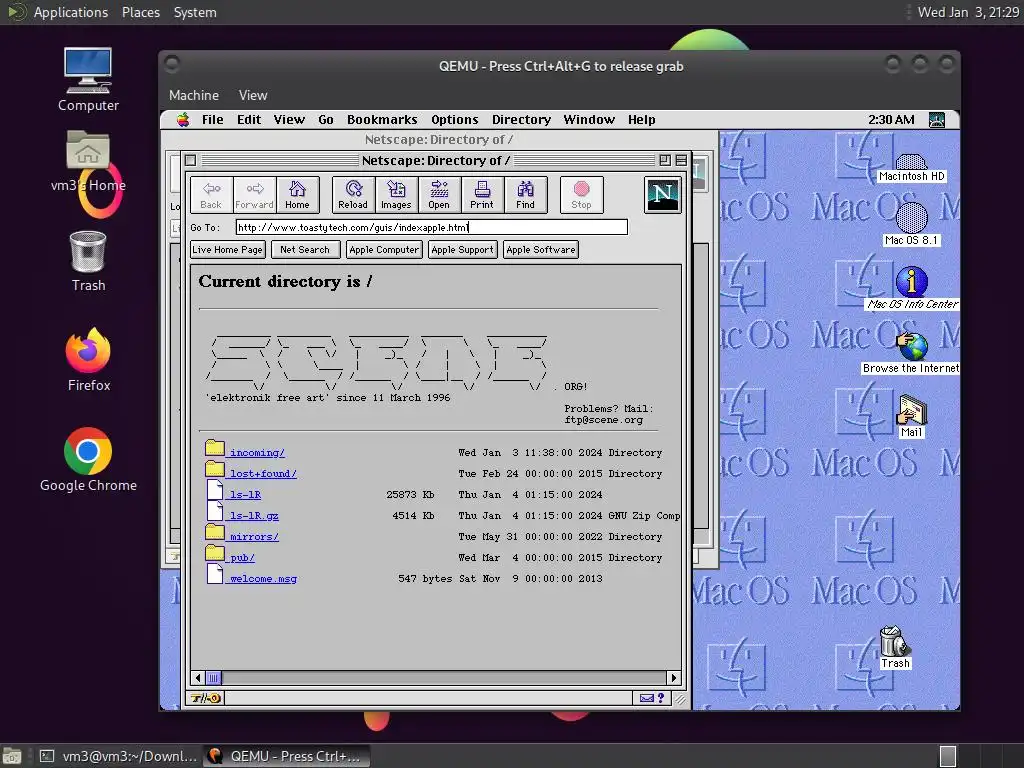Click the Apple Support button

tap(462, 249)
